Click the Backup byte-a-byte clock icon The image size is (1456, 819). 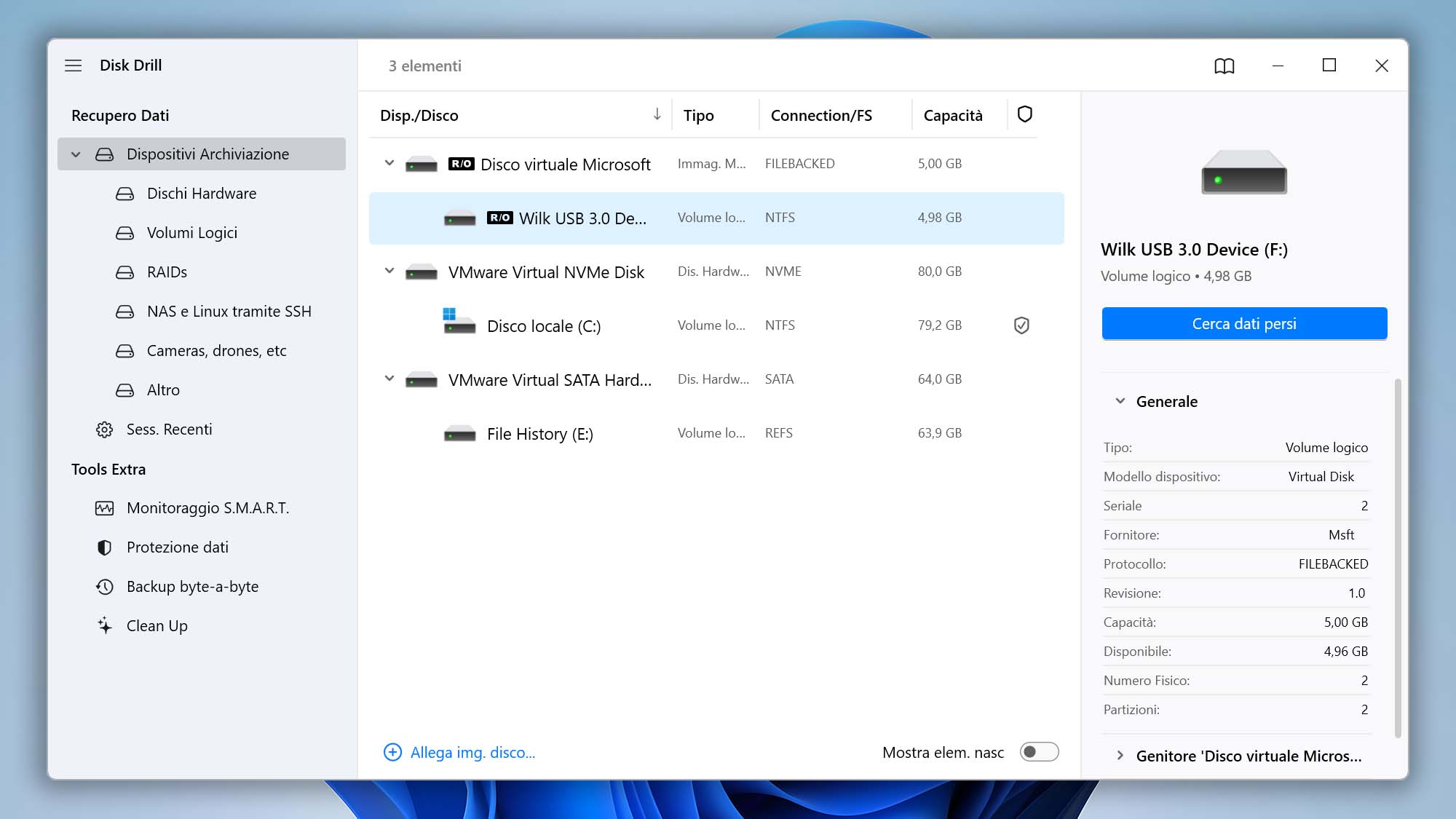pos(104,586)
